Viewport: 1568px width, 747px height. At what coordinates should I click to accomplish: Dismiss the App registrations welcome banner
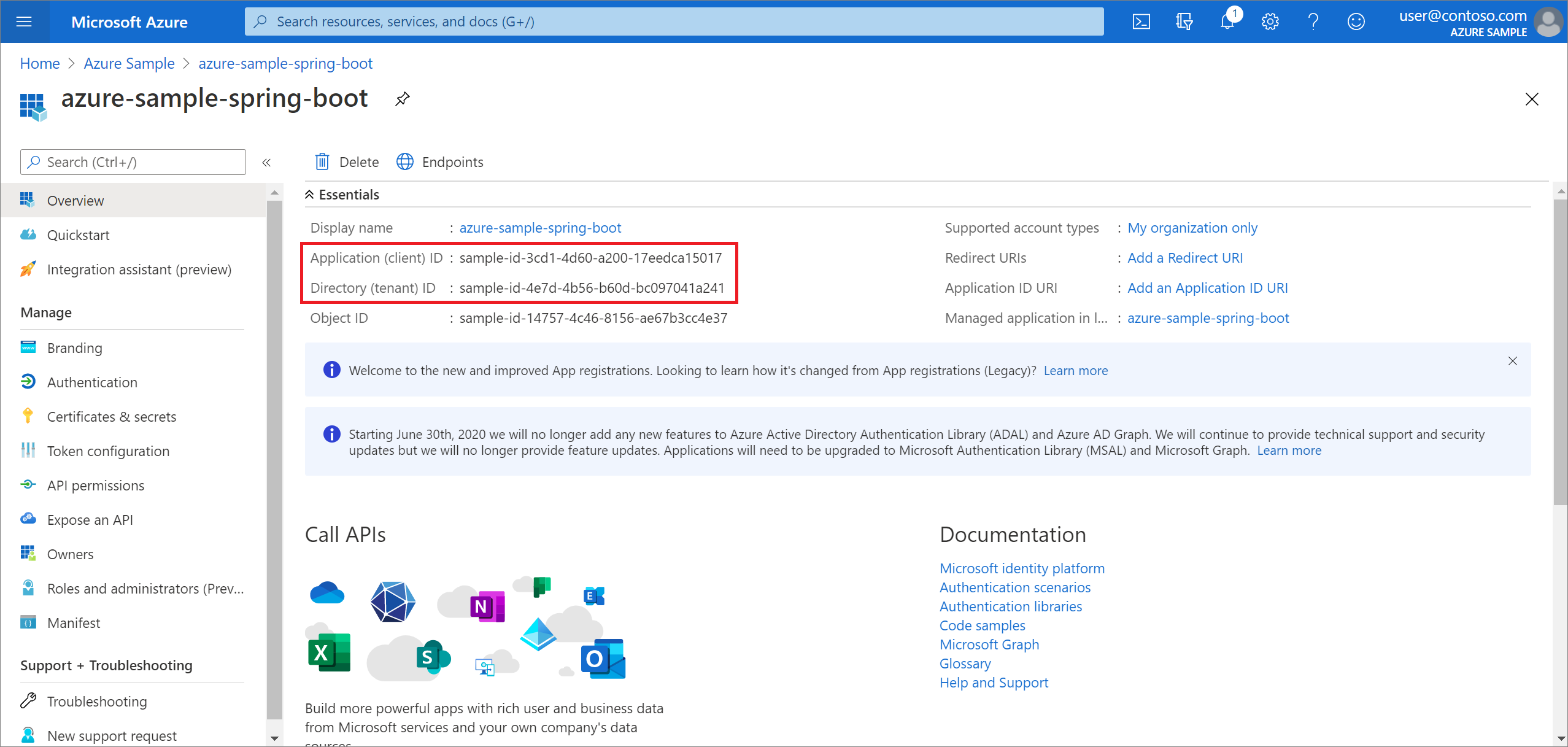coord(1512,361)
